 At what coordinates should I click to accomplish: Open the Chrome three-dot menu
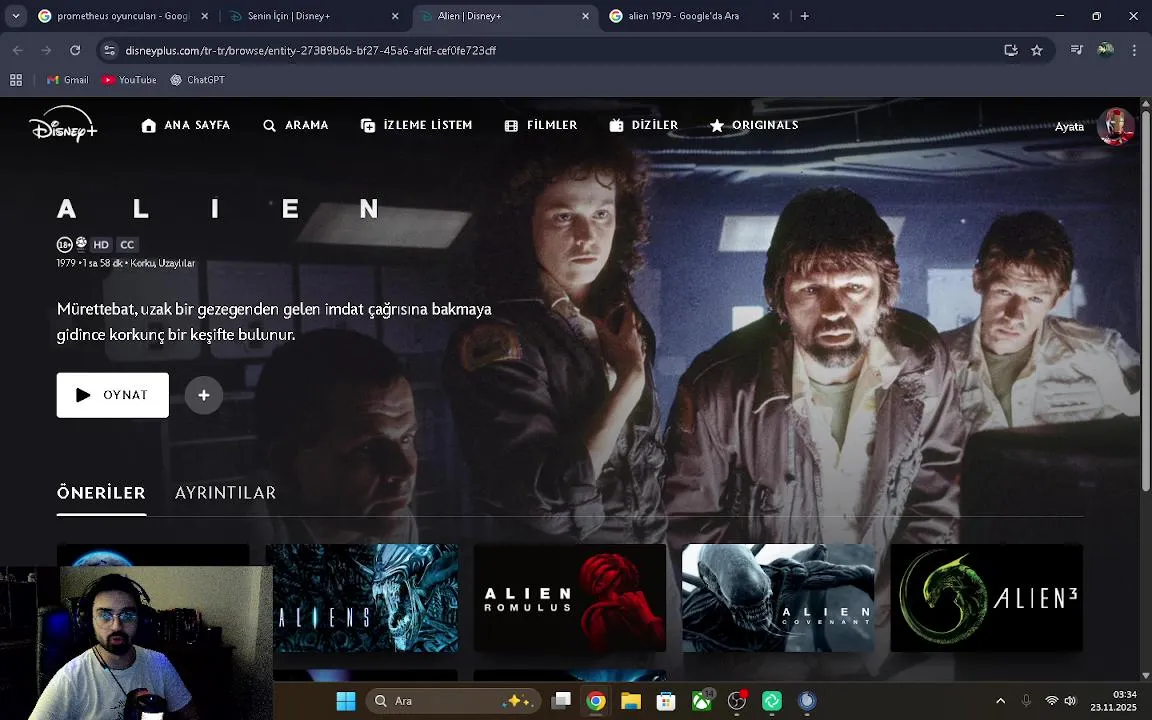coord(1134,51)
